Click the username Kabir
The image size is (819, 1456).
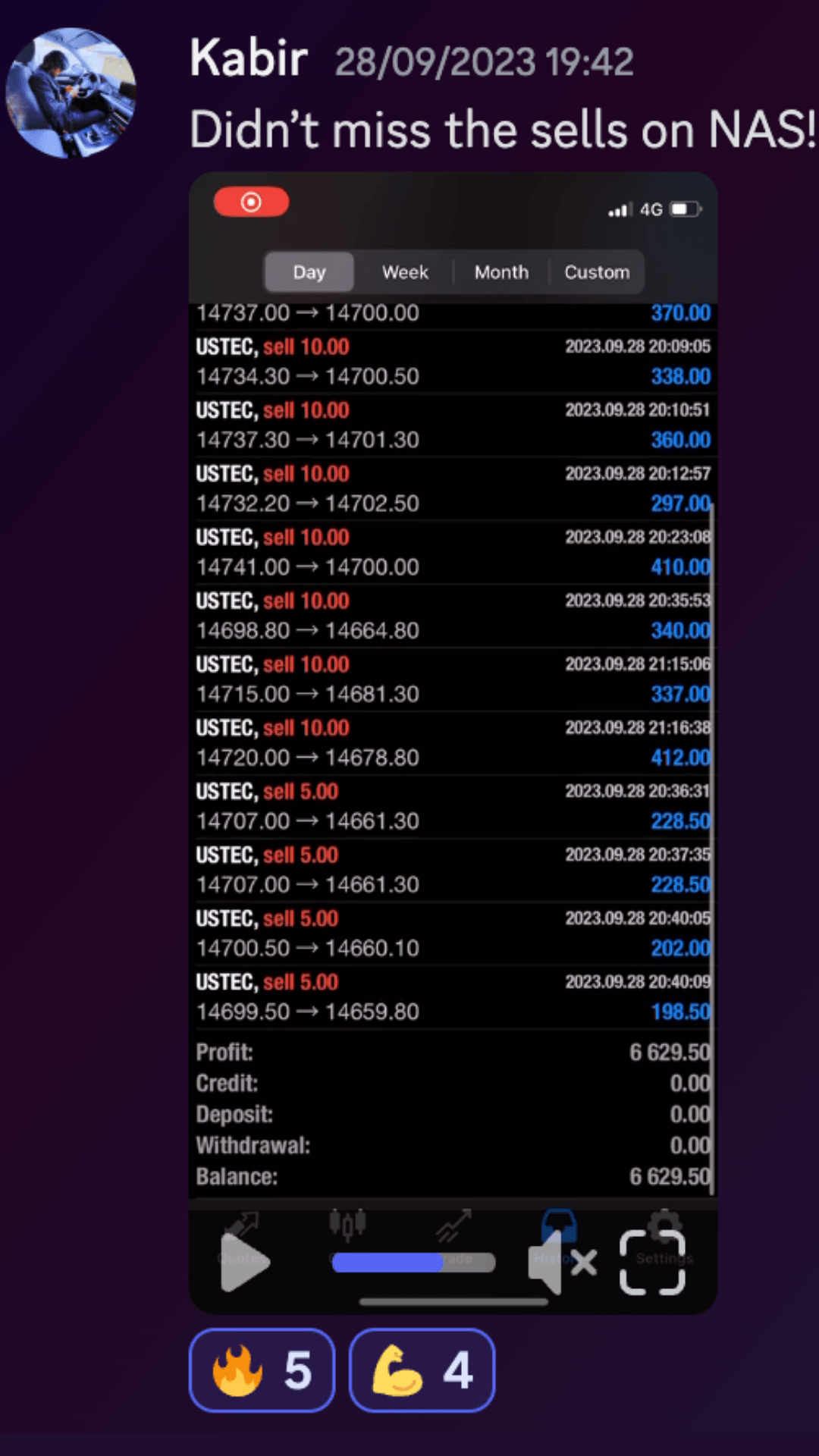(249, 58)
